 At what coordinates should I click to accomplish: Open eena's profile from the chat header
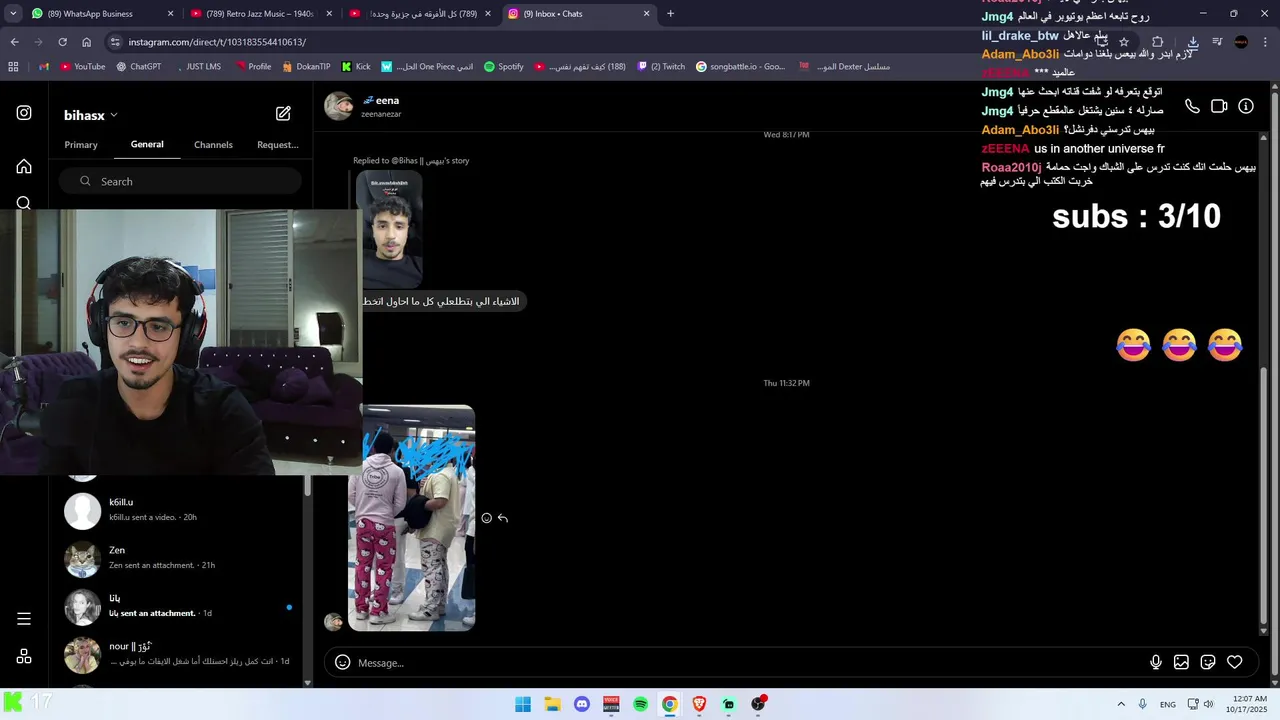click(364, 106)
